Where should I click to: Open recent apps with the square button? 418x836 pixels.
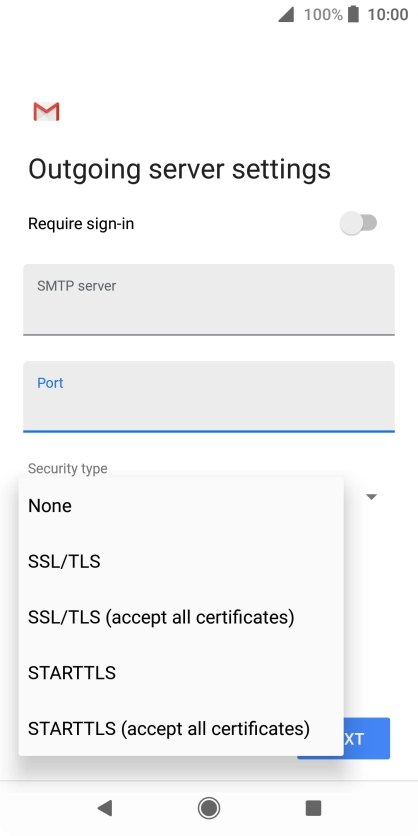pos(314,808)
